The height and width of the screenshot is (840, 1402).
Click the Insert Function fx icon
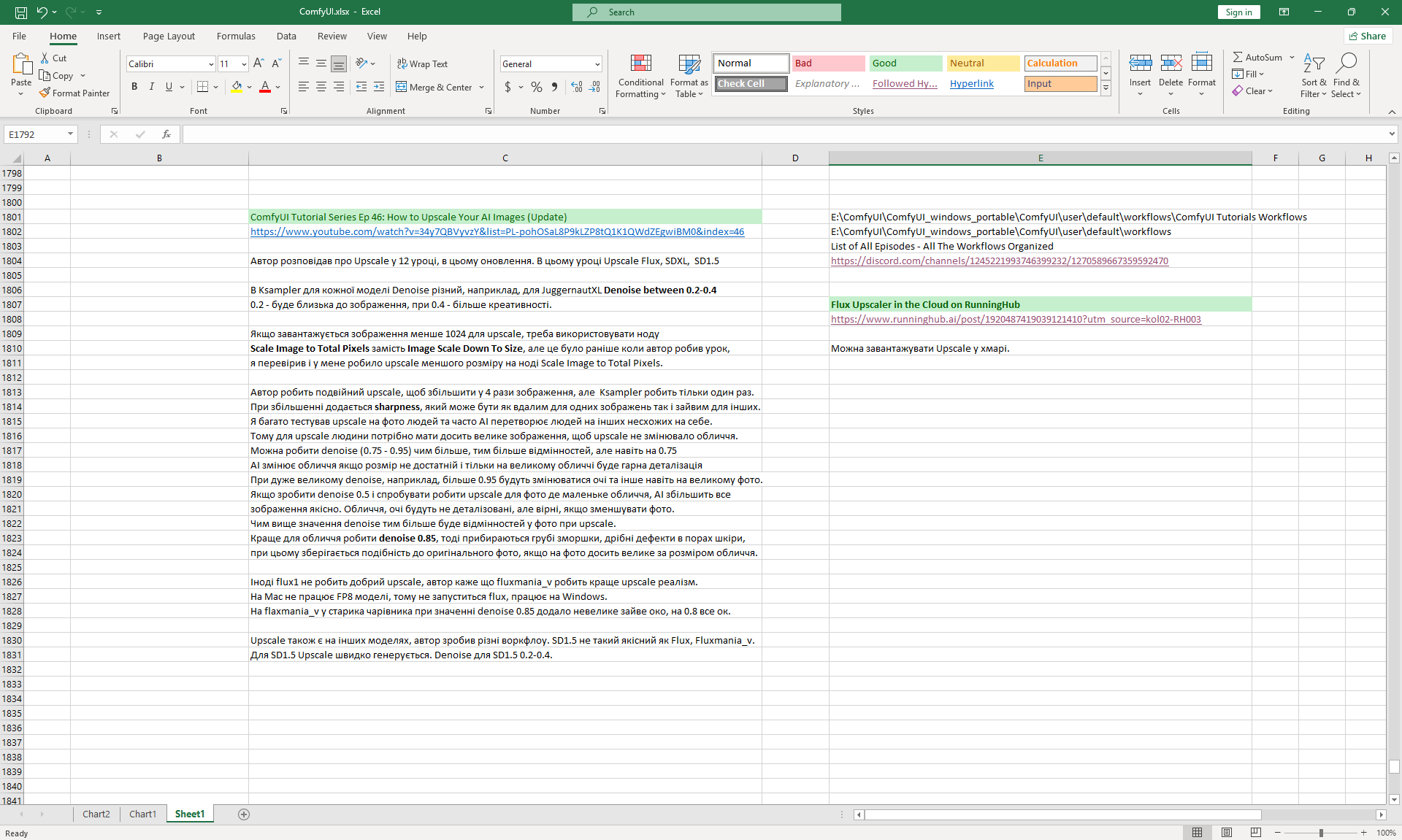pos(166,134)
